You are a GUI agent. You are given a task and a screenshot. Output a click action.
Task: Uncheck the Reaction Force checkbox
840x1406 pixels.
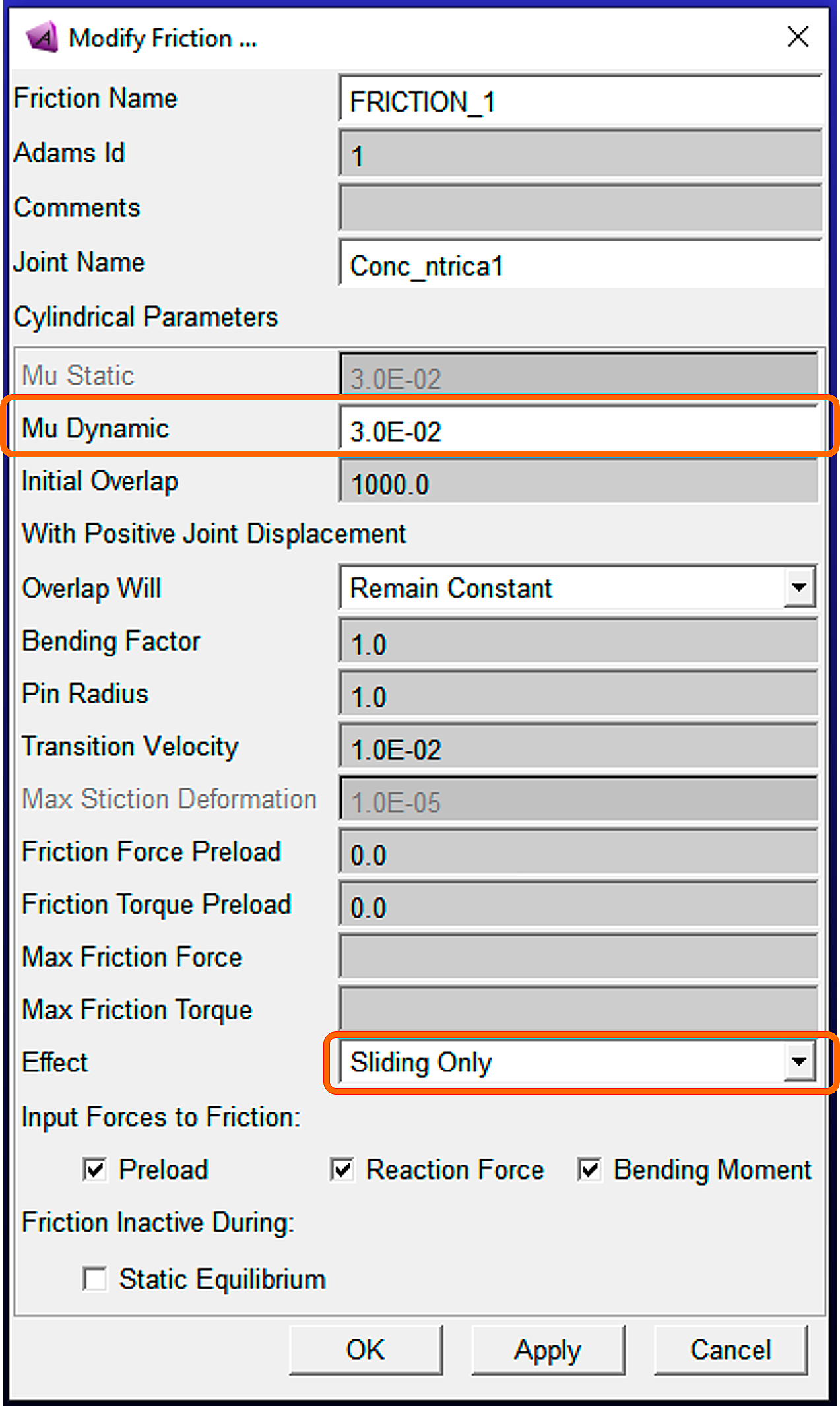[342, 1170]
